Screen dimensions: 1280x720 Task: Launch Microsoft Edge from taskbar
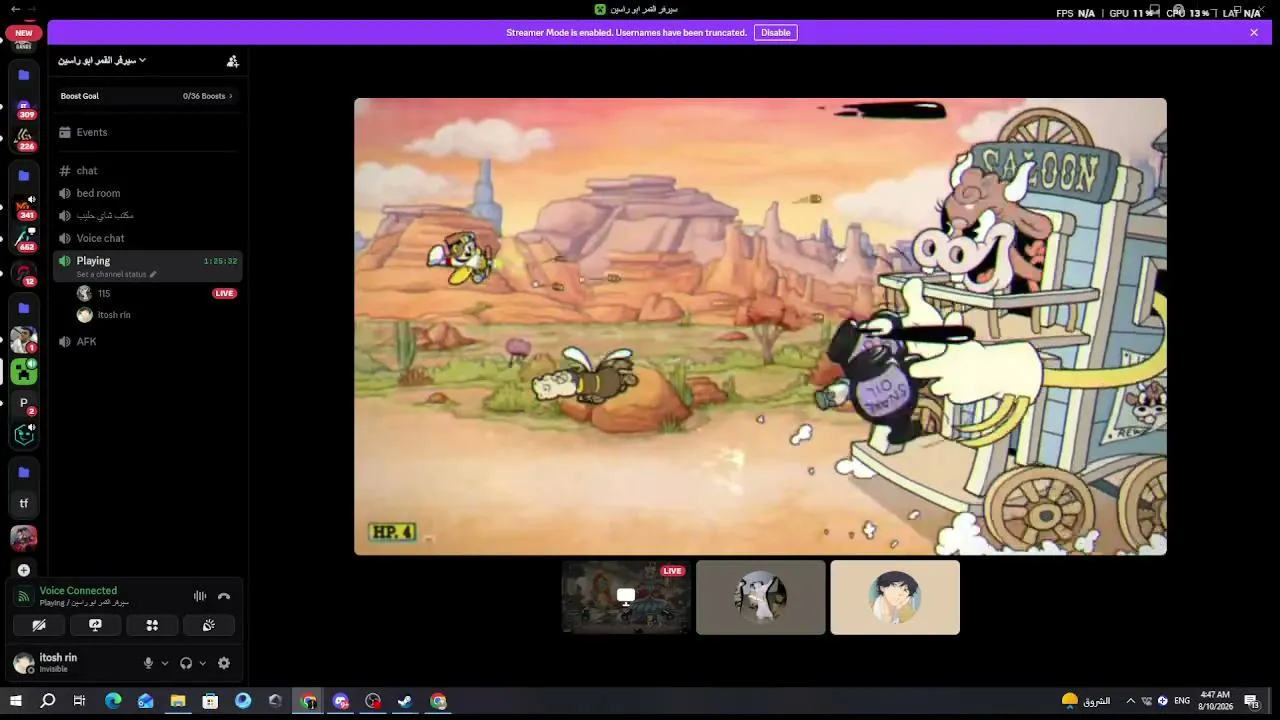click(x=113, y=701)
